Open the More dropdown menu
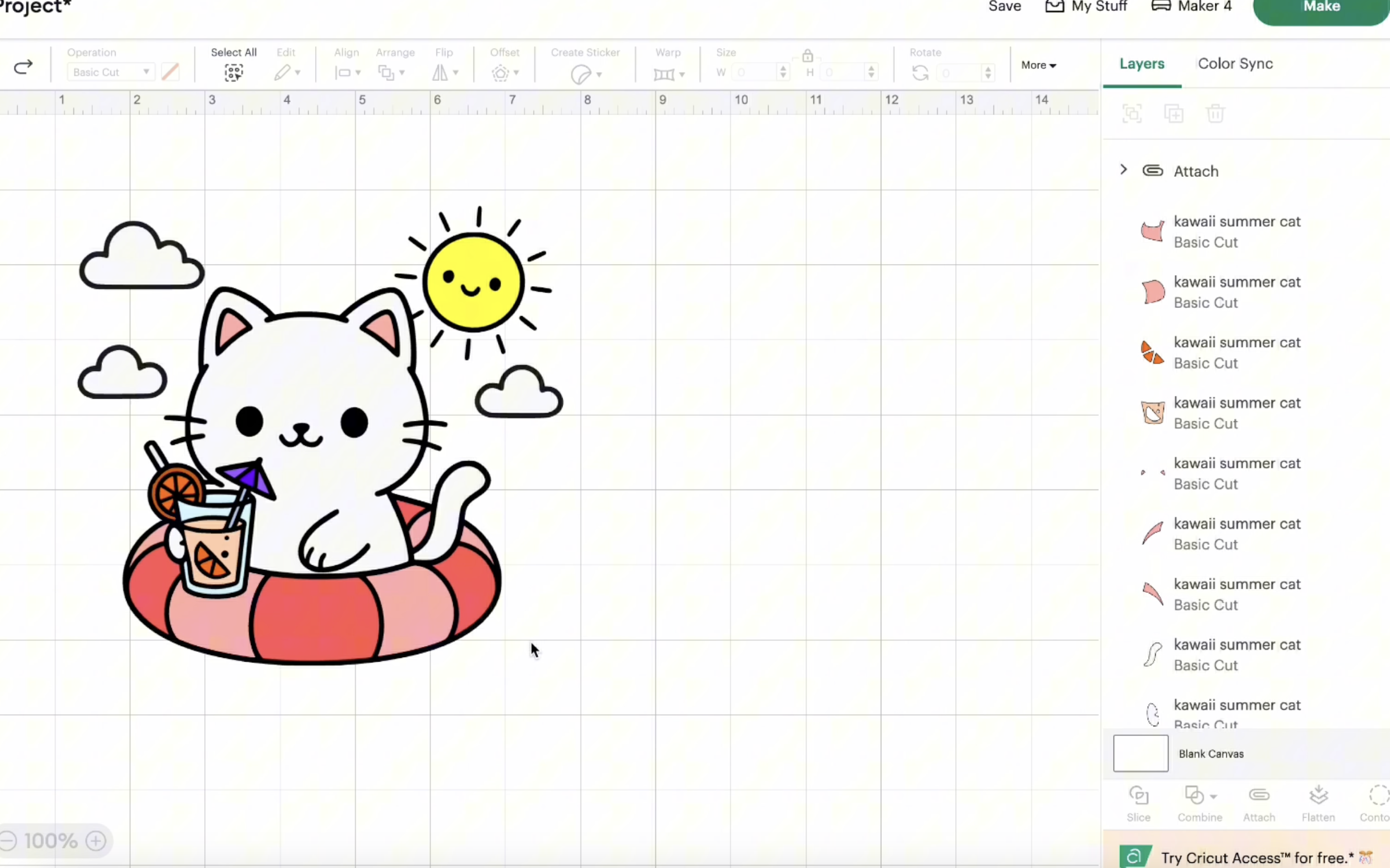1390x868 pixels. pos(1038,65)
